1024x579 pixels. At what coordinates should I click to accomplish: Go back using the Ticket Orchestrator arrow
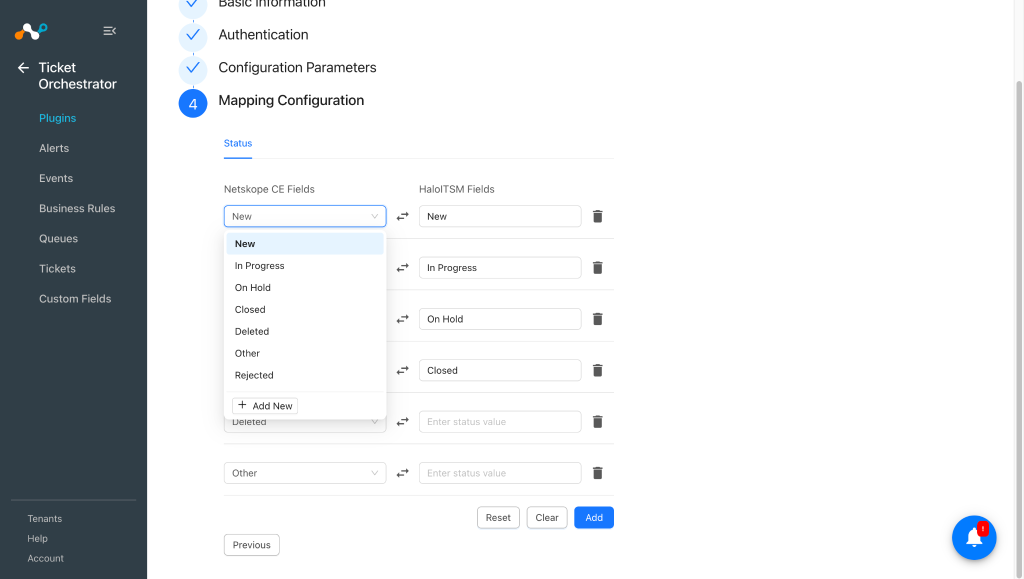24,68
